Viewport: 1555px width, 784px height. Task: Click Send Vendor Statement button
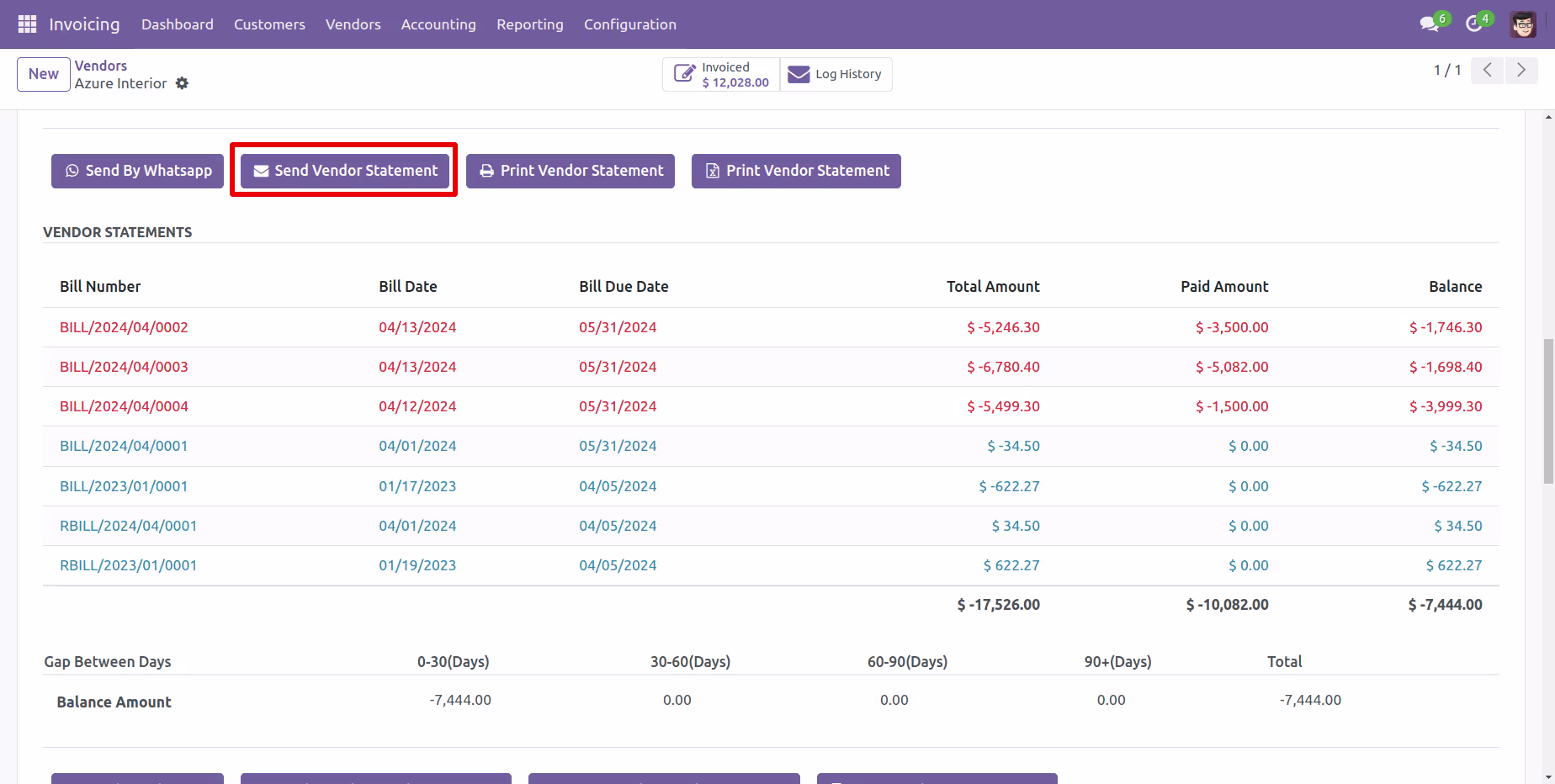pos(345,171)
